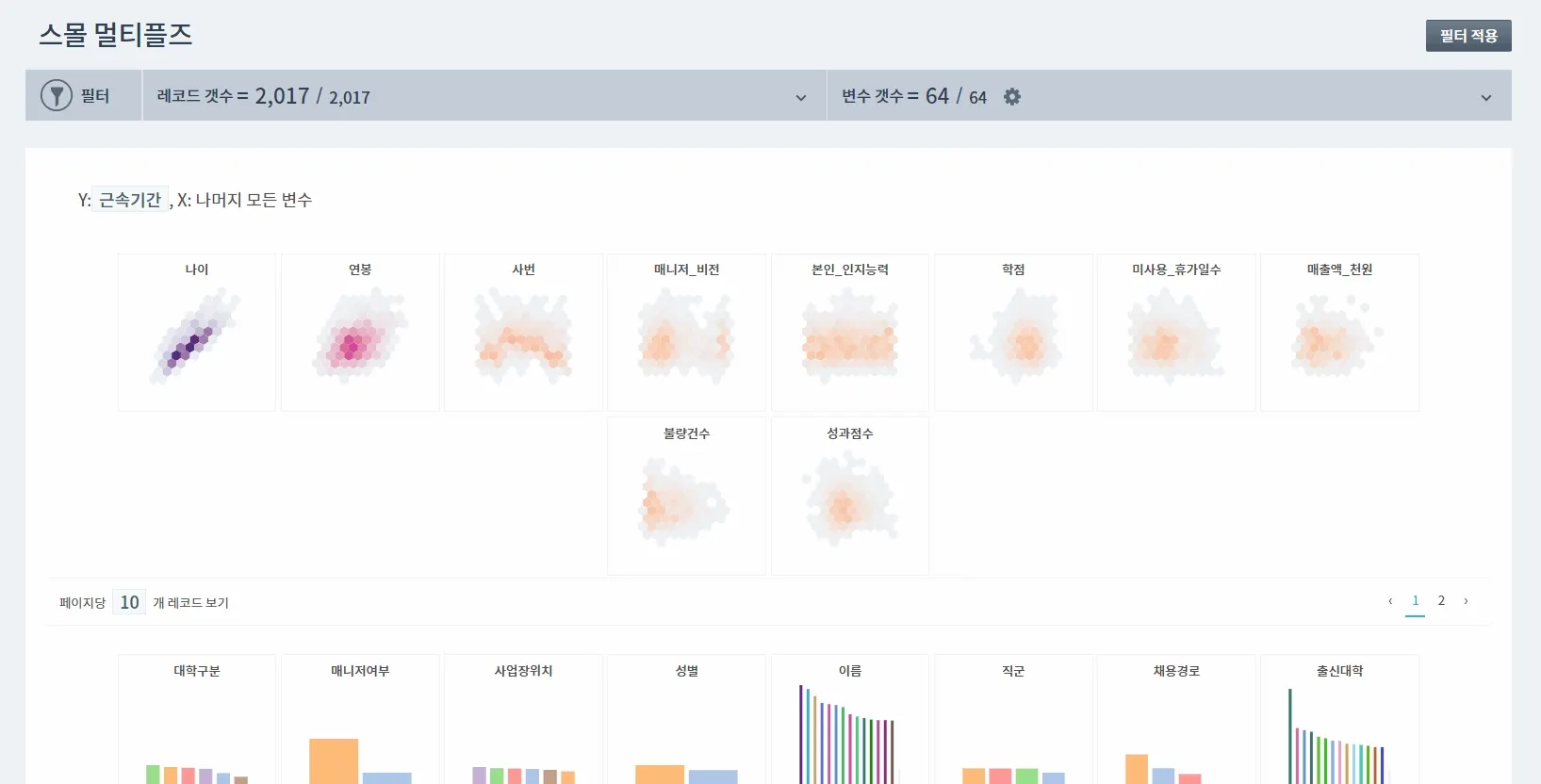Go to previous page arrow

pyautogui.click(x=1390, y=601)
